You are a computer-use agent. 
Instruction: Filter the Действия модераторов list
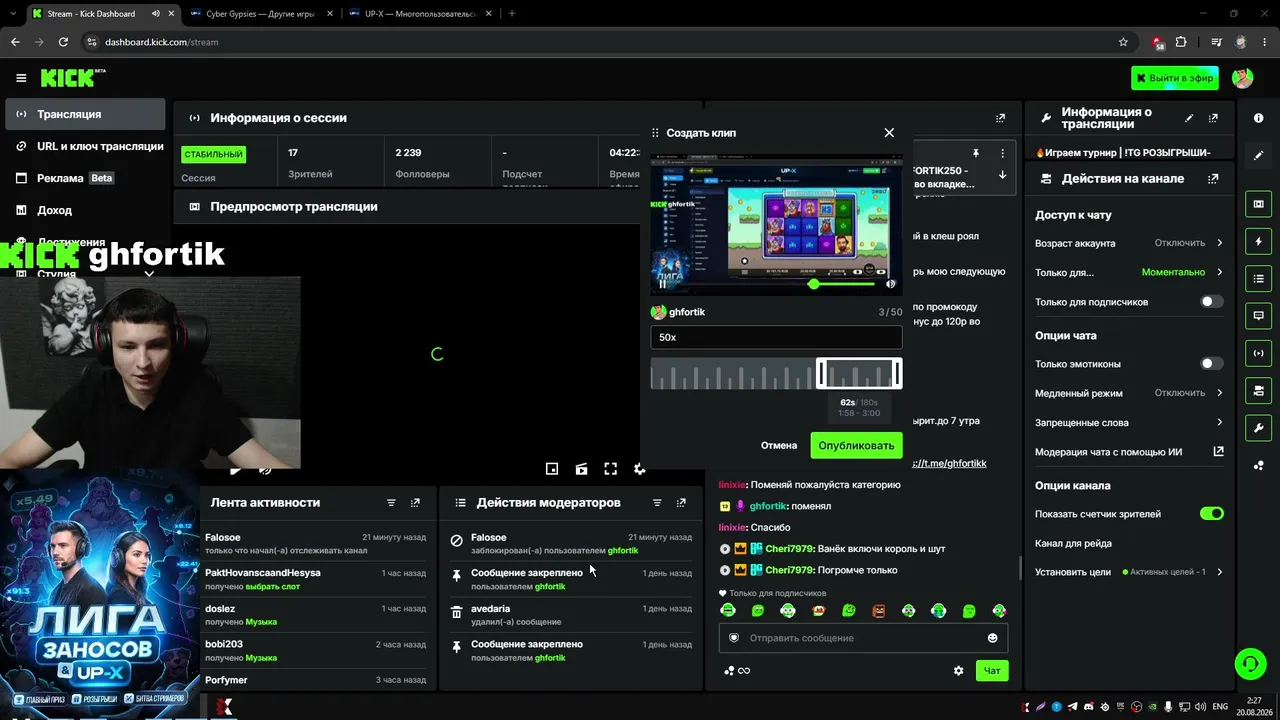[x=657, y=503]
